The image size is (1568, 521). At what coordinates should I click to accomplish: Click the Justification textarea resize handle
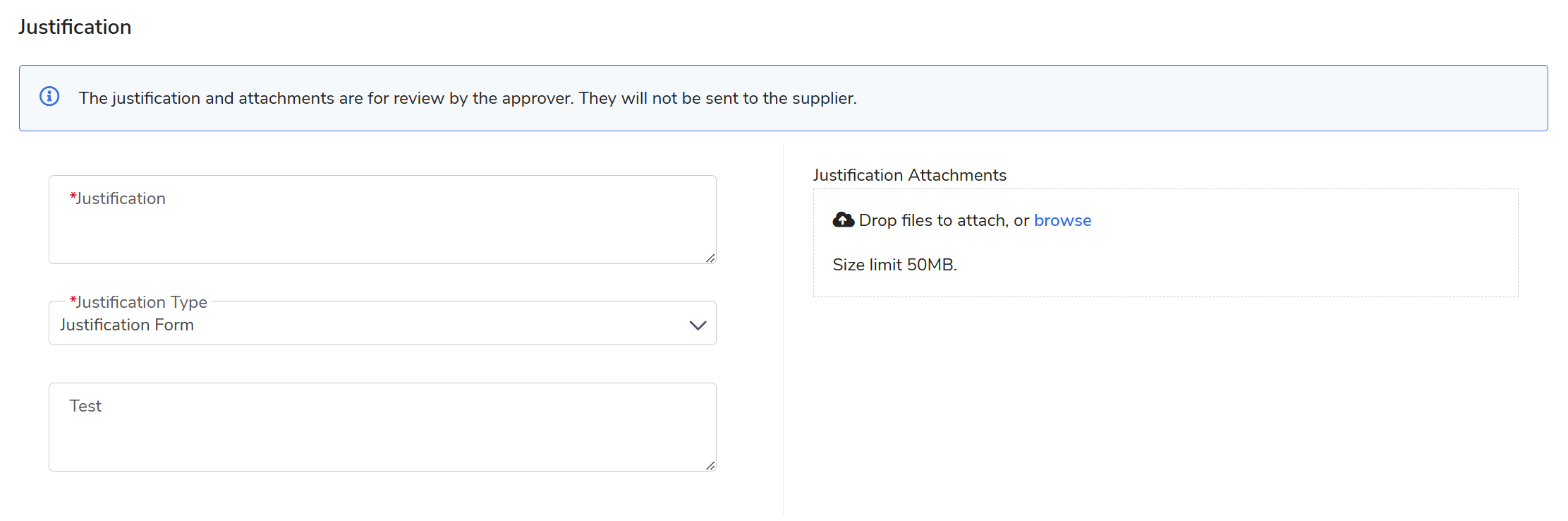tap(710, 258)
